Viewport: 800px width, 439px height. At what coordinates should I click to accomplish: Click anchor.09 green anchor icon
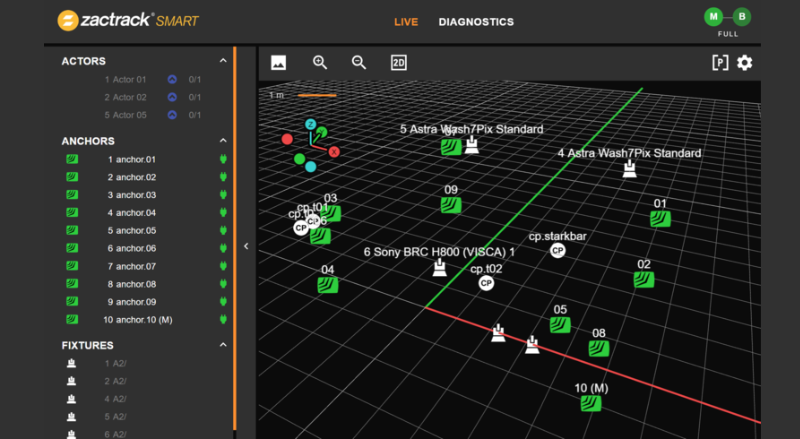point(72,302)
